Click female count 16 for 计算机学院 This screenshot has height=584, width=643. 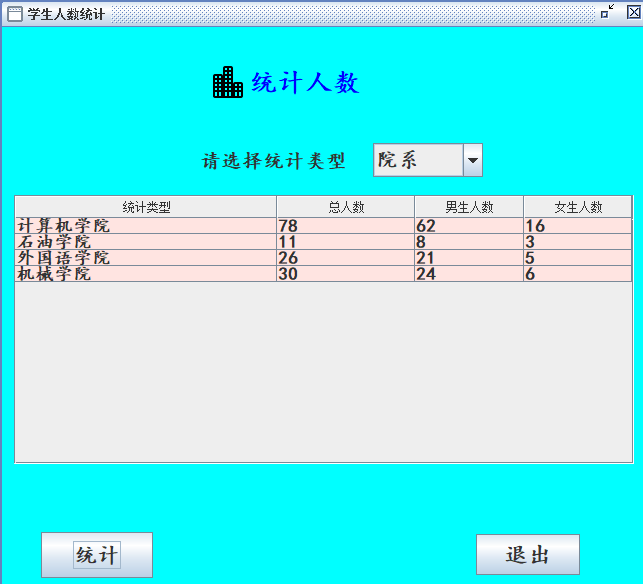click(578, 226)
